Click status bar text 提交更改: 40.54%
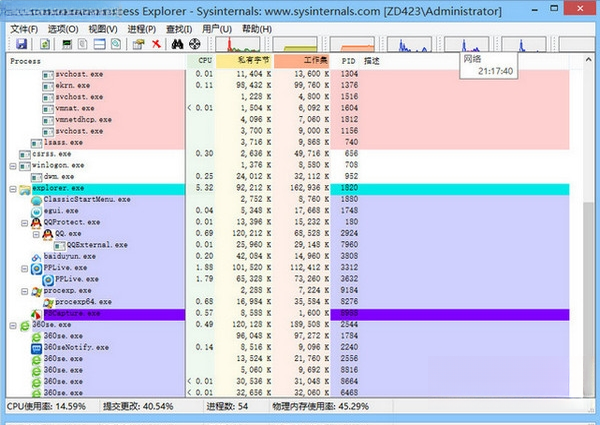Screen dimensions: 600x425 (138, 406)
